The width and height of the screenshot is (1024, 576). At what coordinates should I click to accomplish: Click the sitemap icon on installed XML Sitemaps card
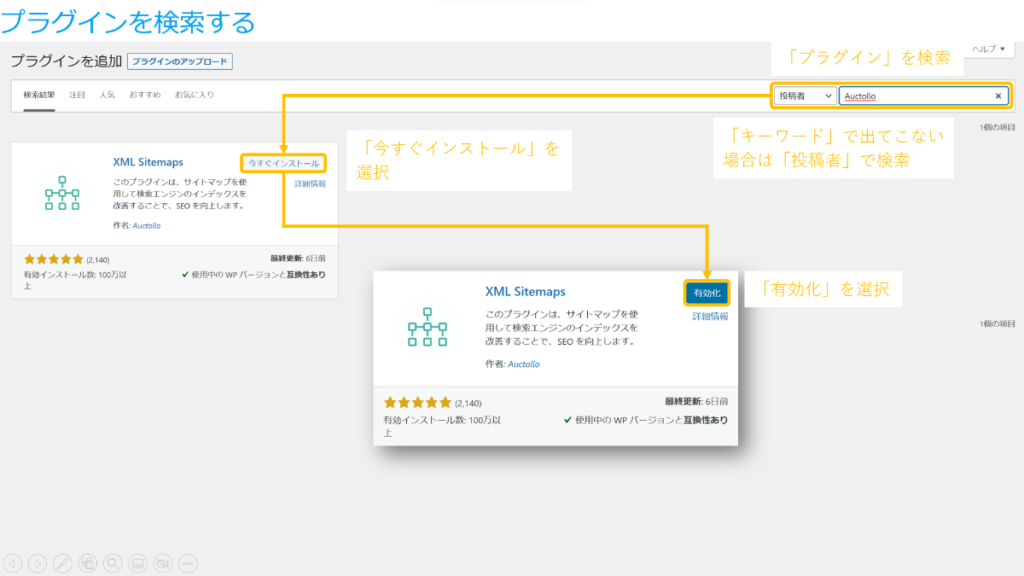pos(428,327)
